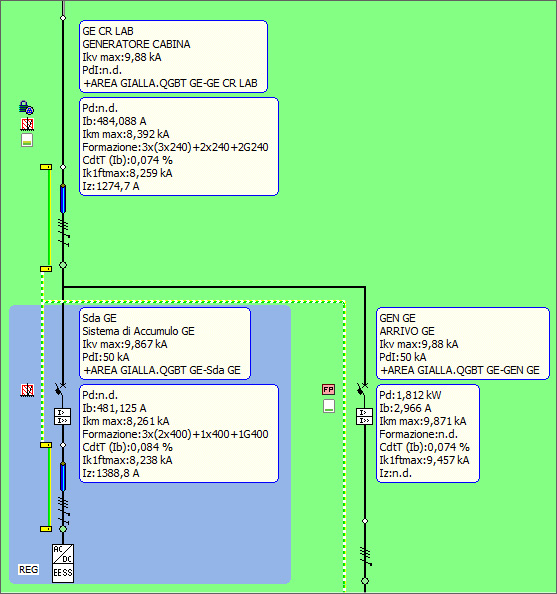The image size is (557, 594).
Task: Select the Sda GE circuit breaker switch symbol
Action: click(x=60, y=389)
